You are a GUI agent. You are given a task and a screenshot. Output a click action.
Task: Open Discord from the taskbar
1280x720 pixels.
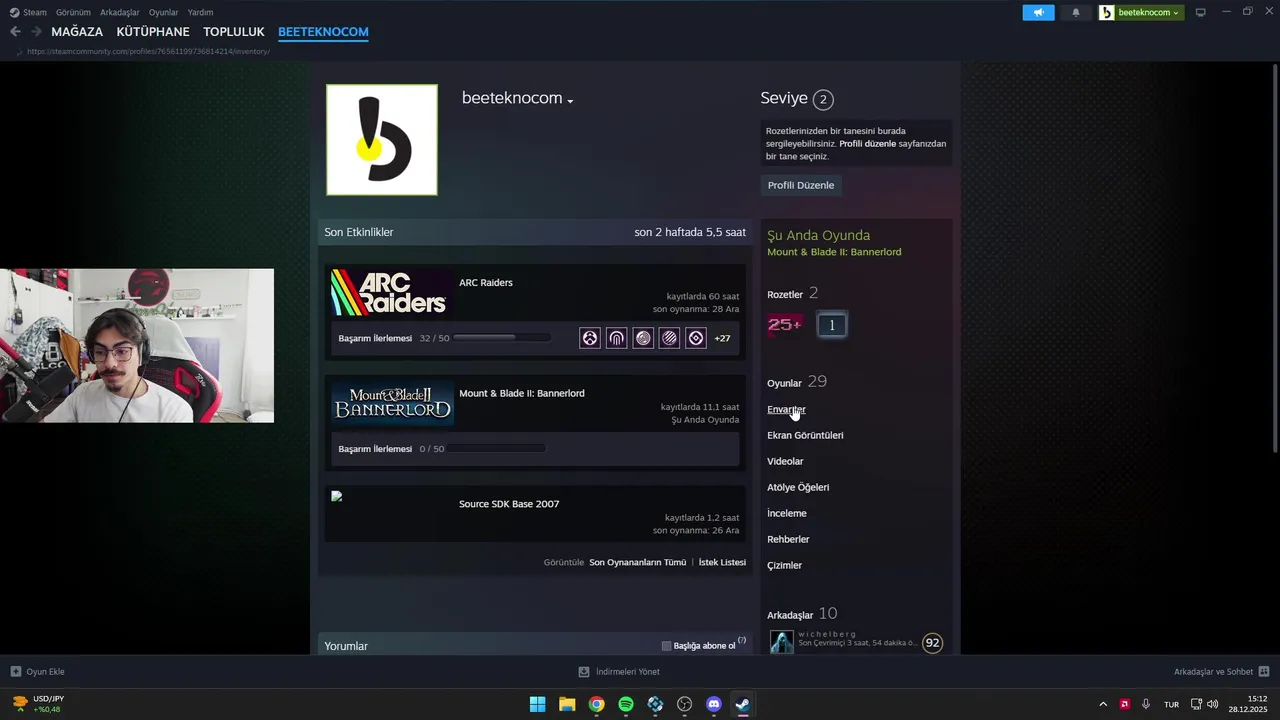(x=714, y=704)
